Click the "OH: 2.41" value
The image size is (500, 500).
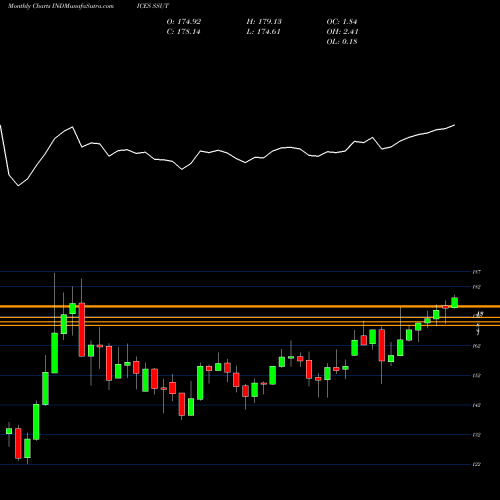[342, 31]
